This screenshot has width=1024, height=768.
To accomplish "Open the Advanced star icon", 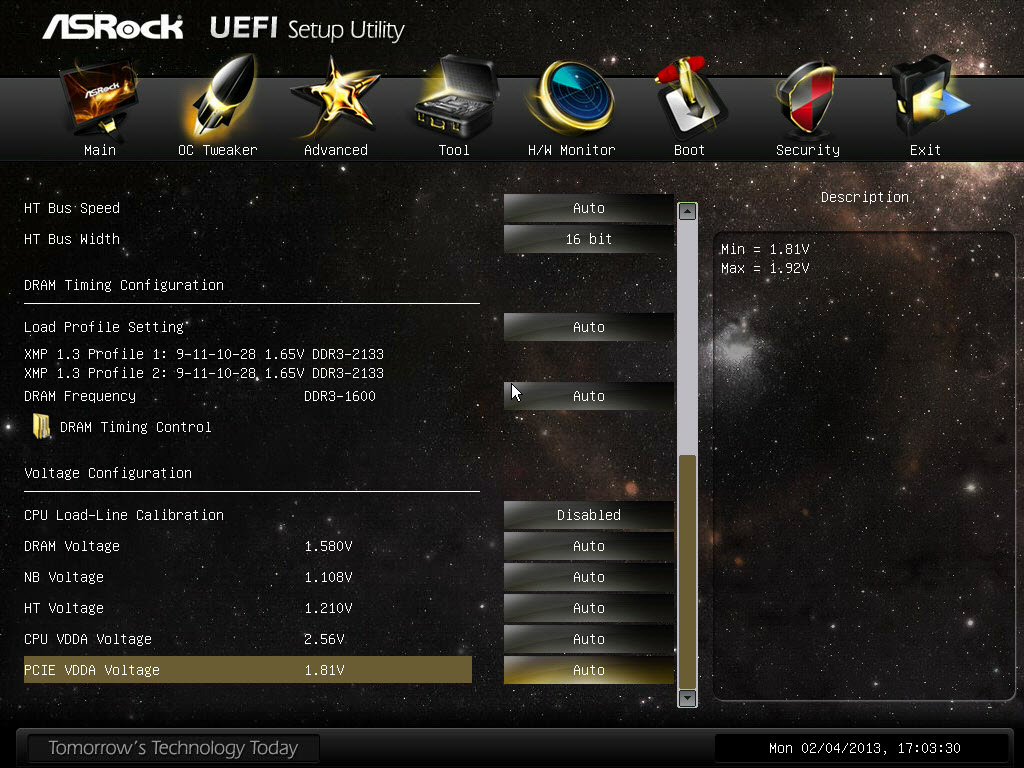I will pyautogui.click(x=334, y=98).
